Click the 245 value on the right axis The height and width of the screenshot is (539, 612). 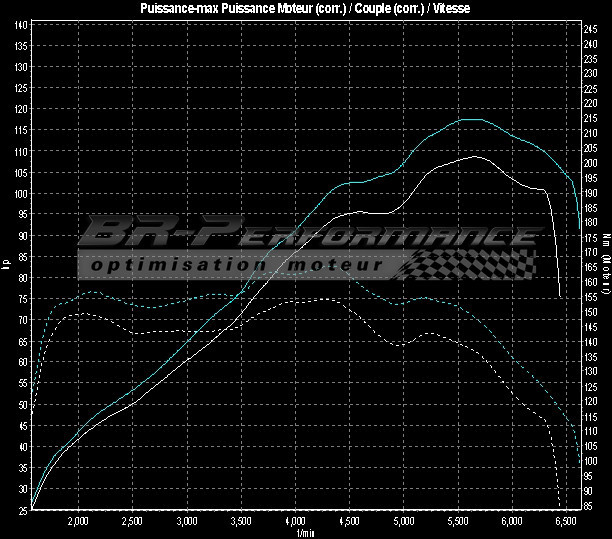[592, 28]
